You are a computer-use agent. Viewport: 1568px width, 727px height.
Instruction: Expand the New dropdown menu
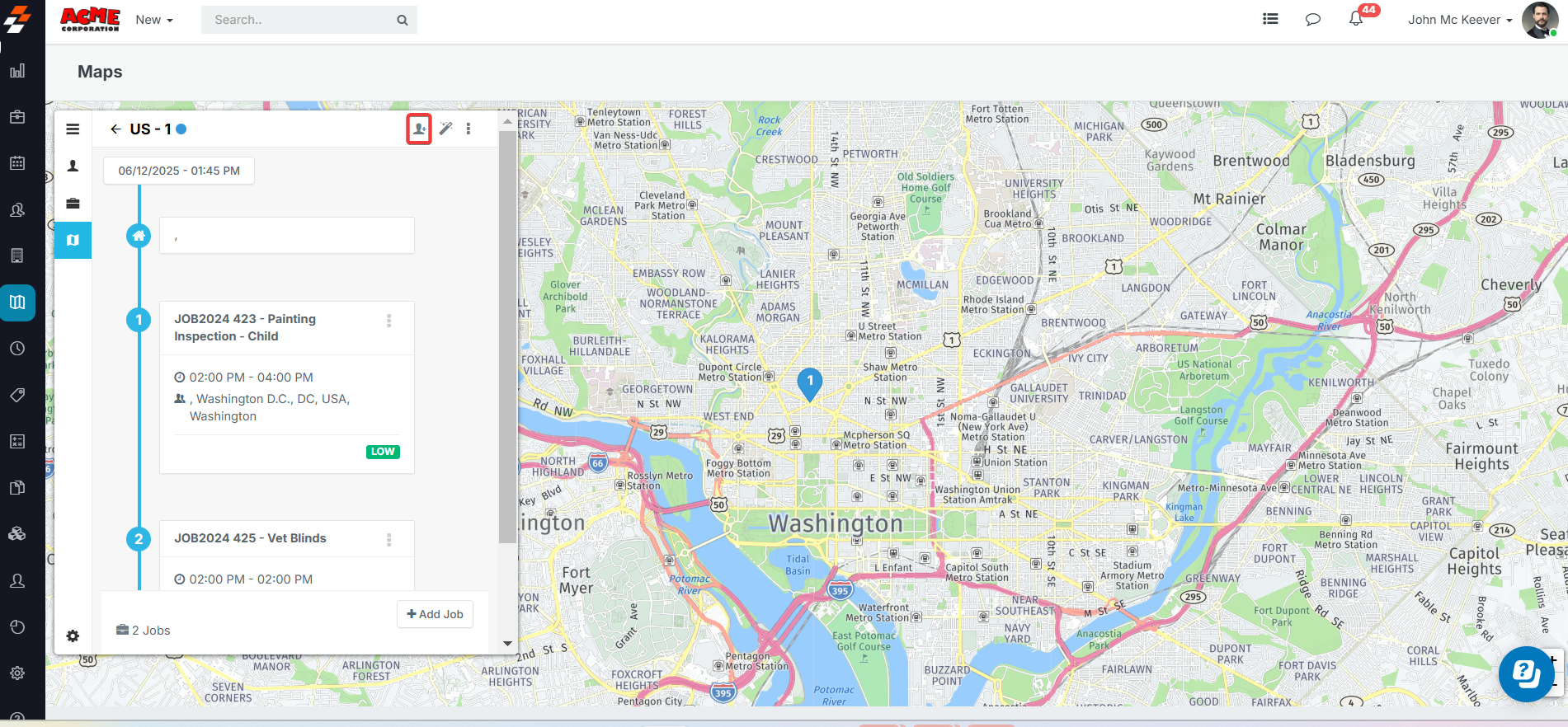(x=154, y=20)
